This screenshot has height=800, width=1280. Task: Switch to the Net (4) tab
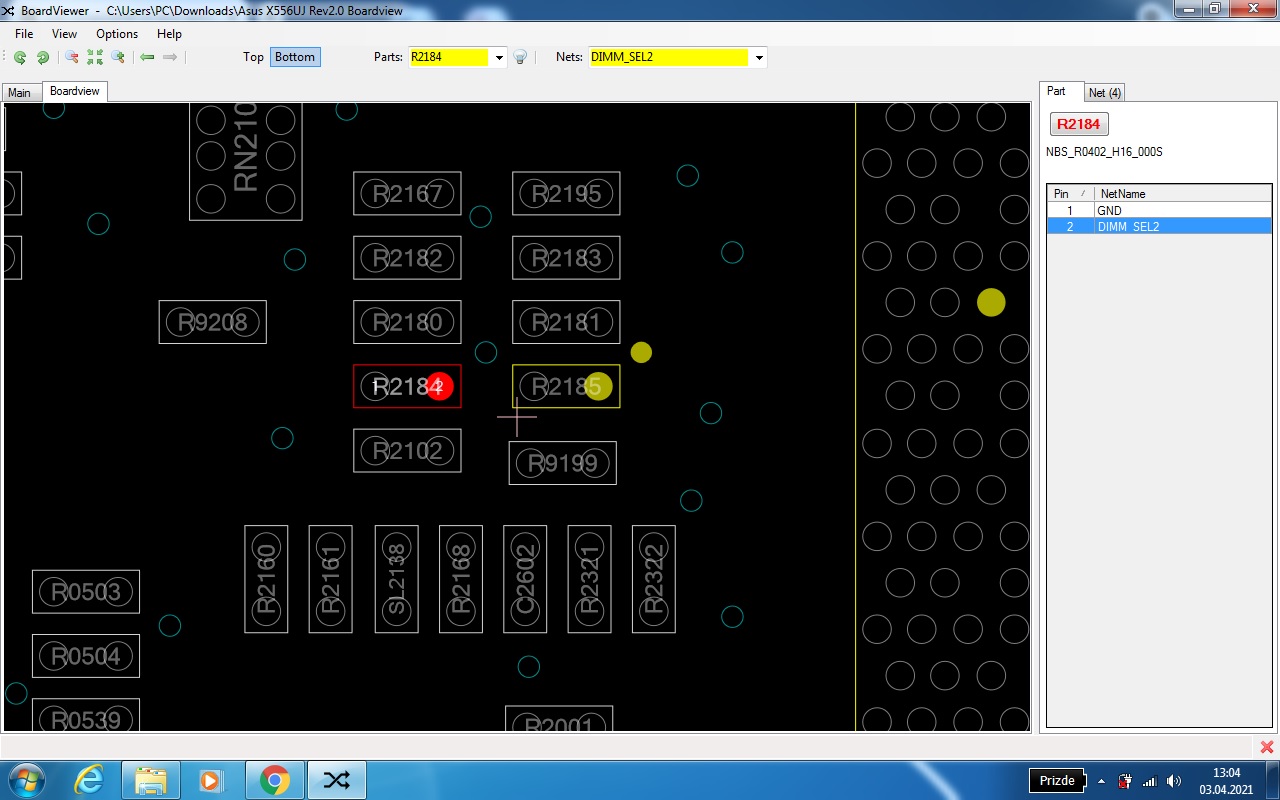click(x=1105, y=93)
